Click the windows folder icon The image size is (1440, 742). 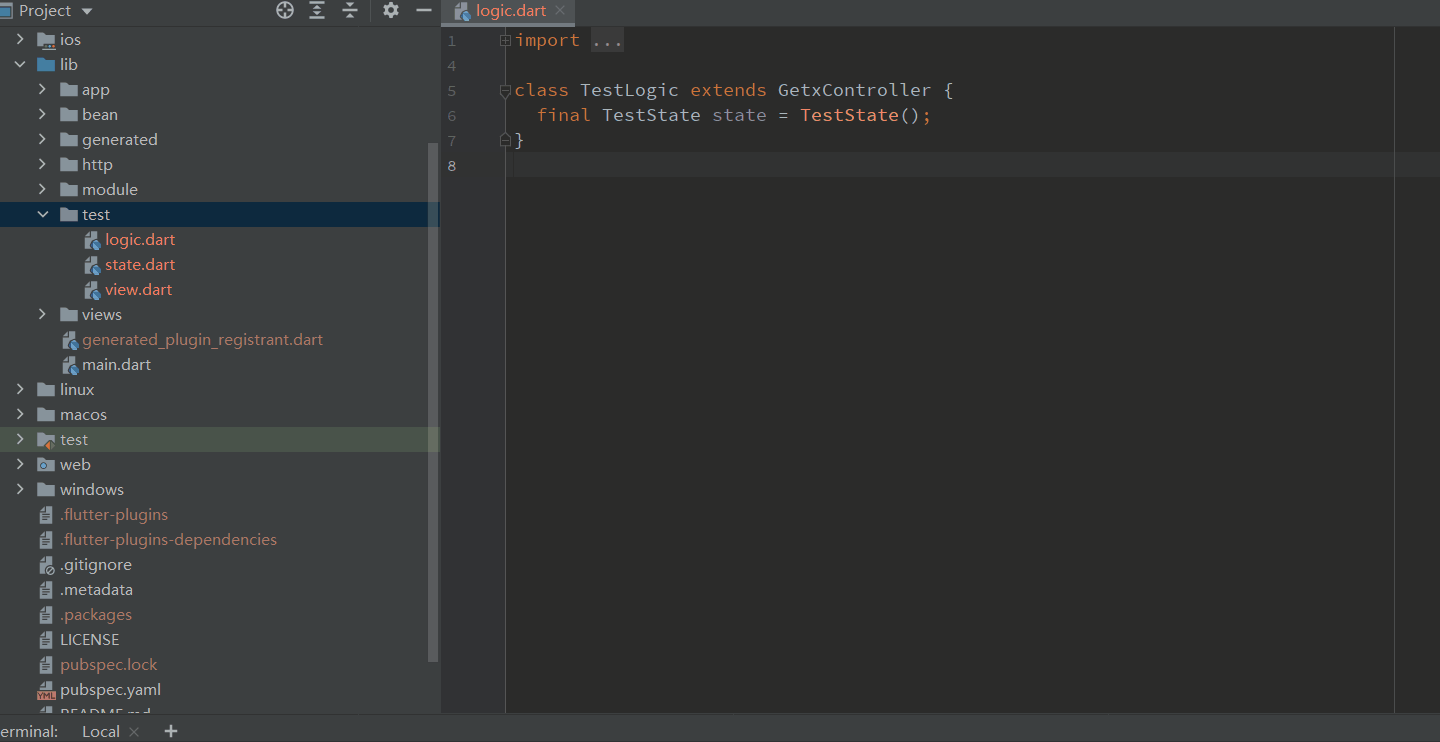pyautogui.click(x=46, y=489)
